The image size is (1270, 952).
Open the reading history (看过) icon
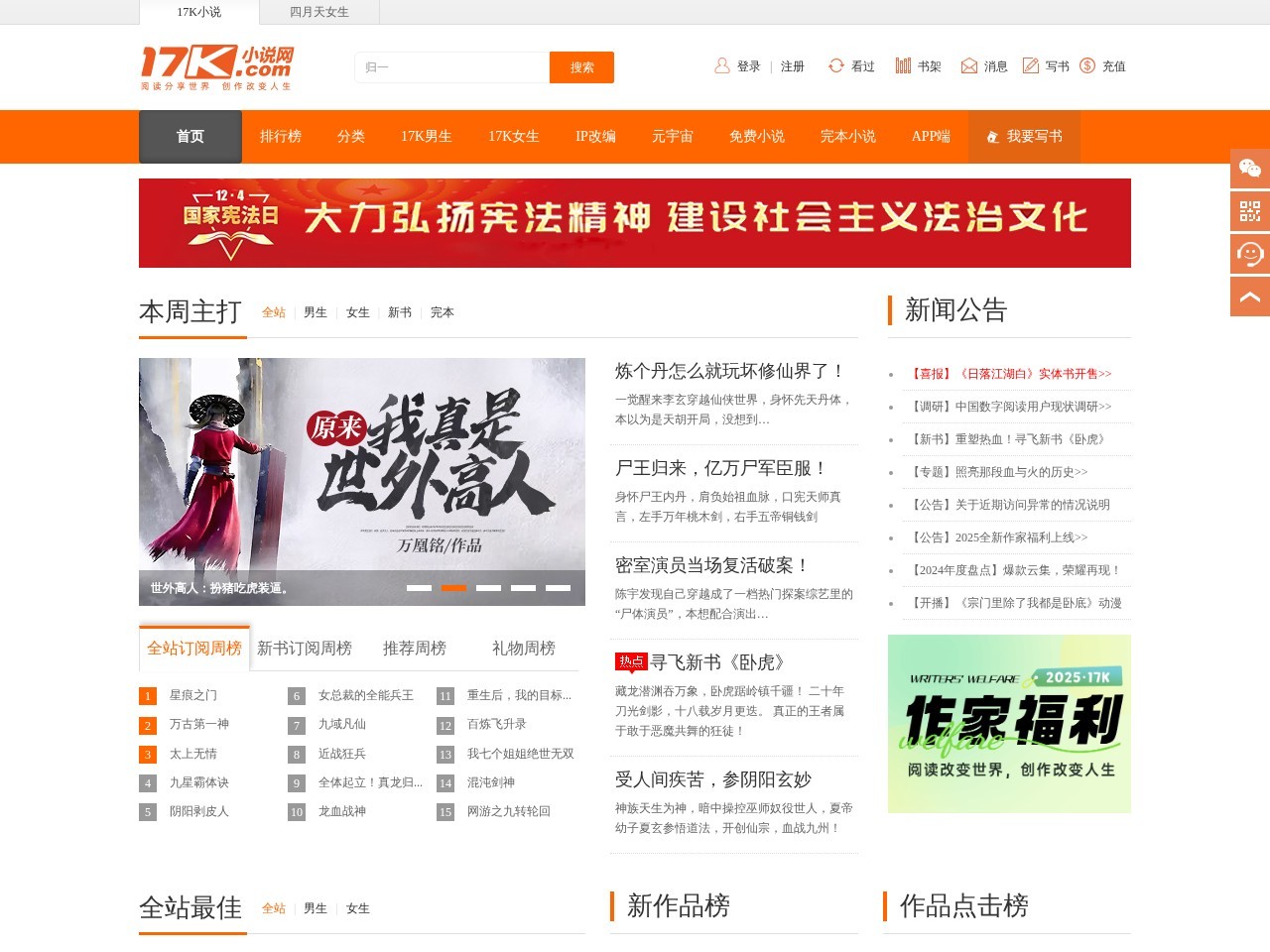[x=836, y=66]
